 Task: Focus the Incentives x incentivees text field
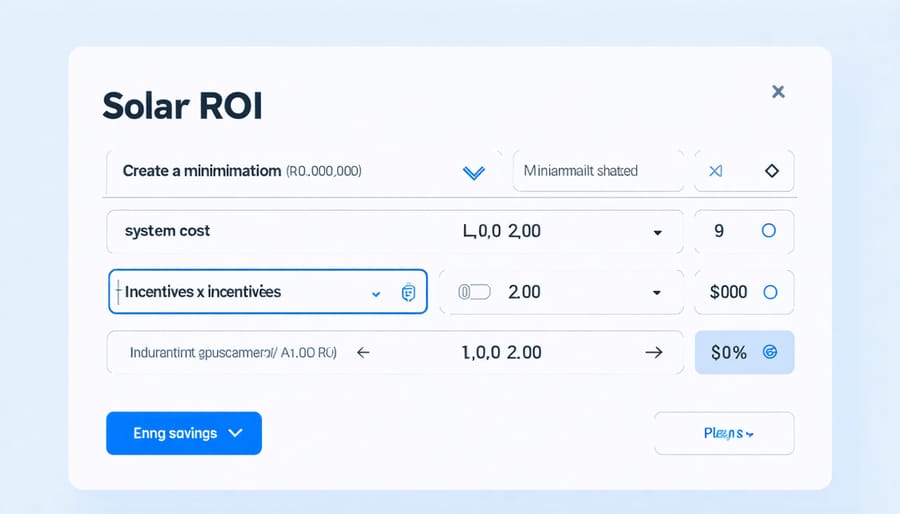240,292
